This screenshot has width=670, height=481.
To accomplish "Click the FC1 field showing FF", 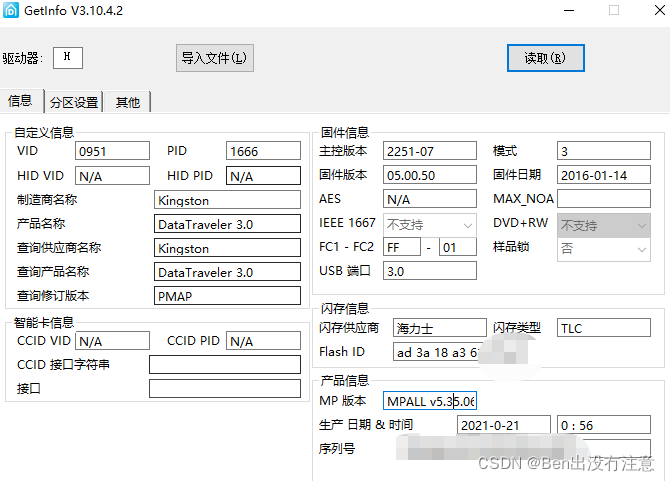I will 402,247.
